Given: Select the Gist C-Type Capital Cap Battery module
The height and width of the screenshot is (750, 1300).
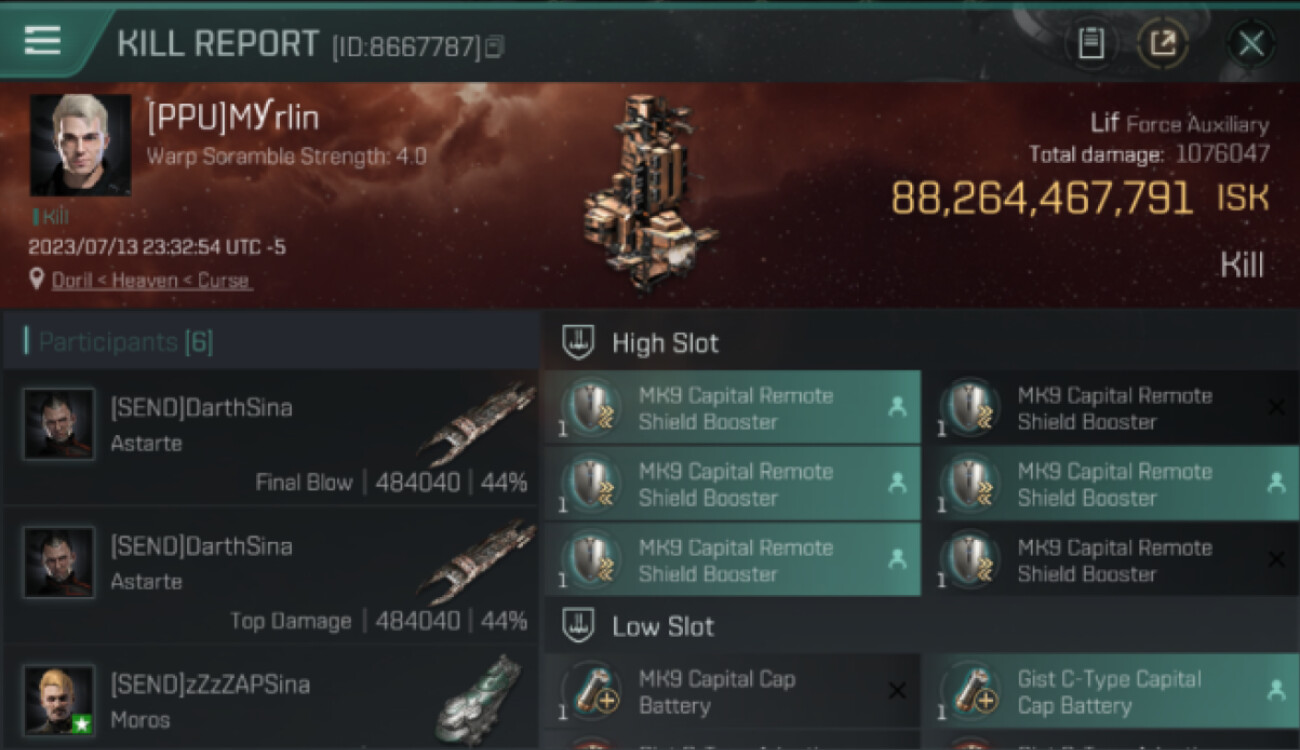Looking at the screenshot, I should [x=1109, y=692].
